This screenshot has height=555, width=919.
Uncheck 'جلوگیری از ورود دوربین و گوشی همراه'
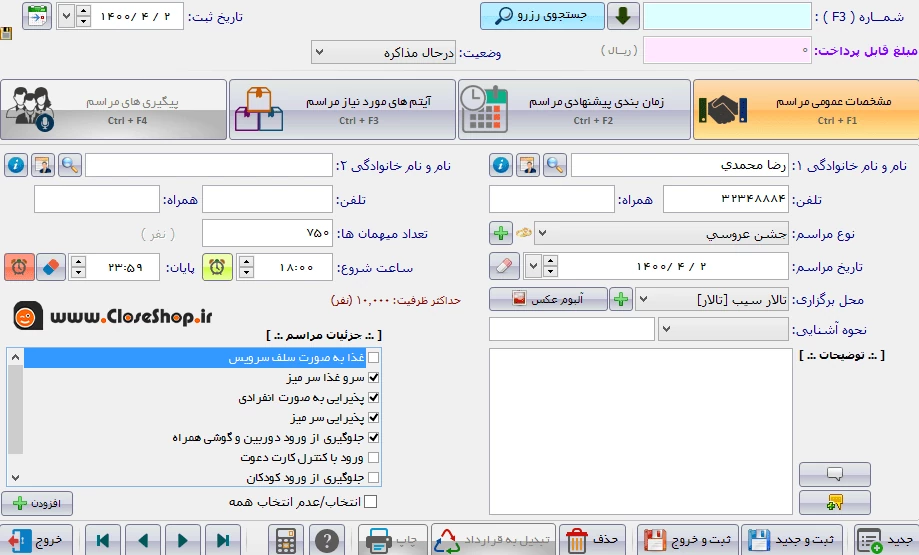pos(373,437)
